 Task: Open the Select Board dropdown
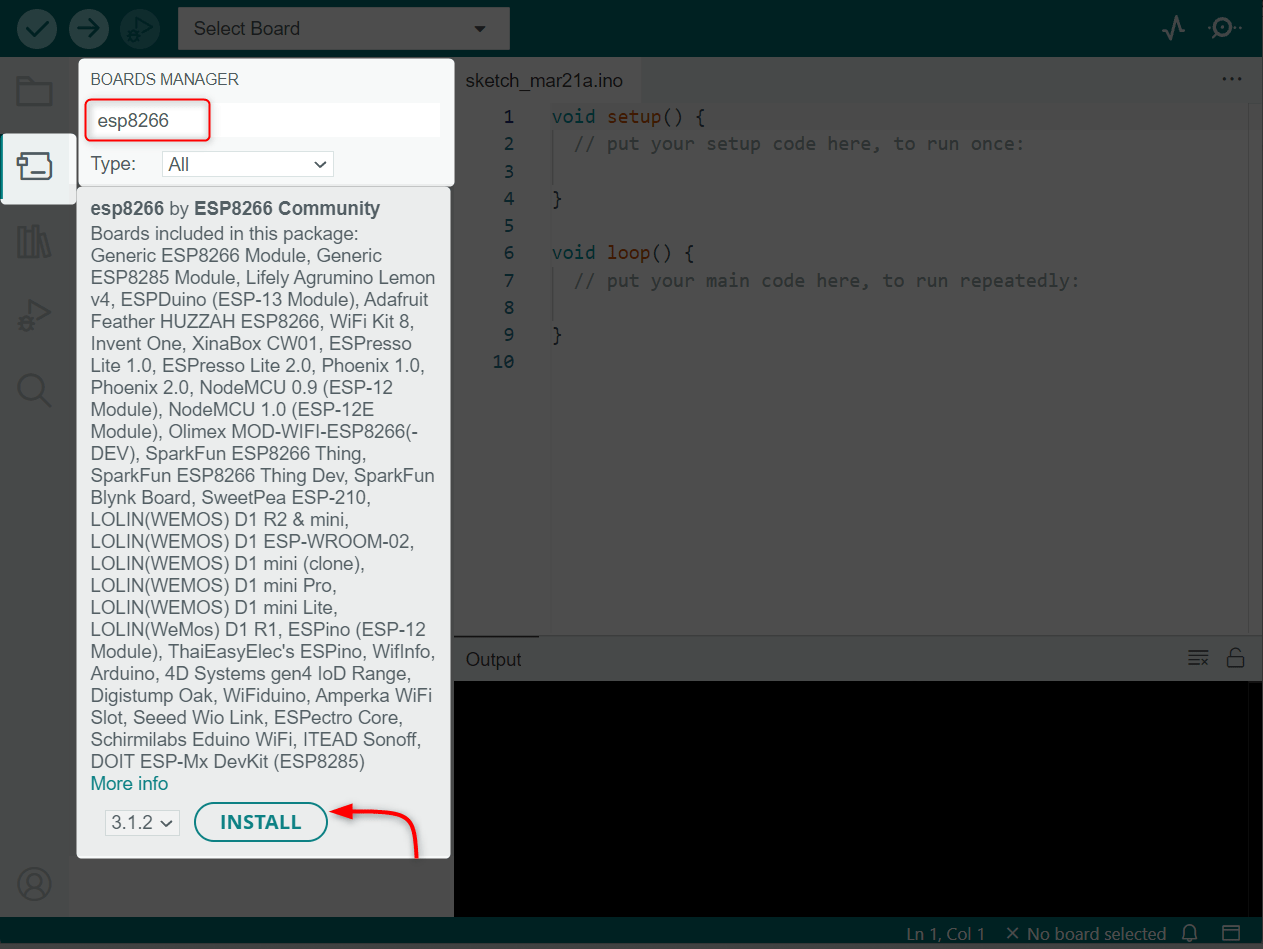[343, 28]
